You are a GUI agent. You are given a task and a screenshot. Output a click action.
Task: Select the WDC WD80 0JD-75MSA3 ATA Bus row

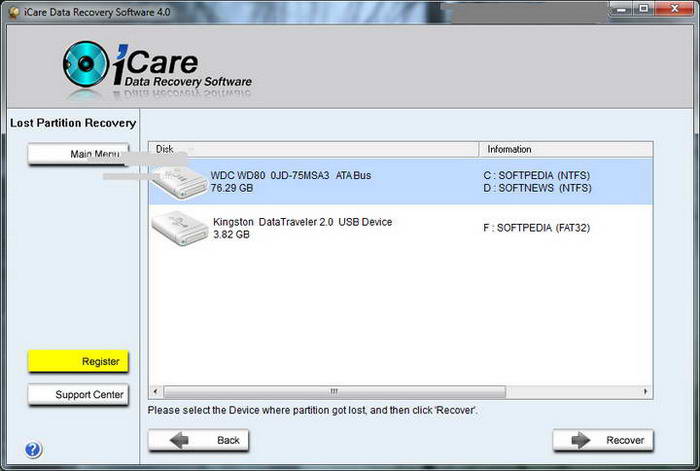tap(401, 182)
